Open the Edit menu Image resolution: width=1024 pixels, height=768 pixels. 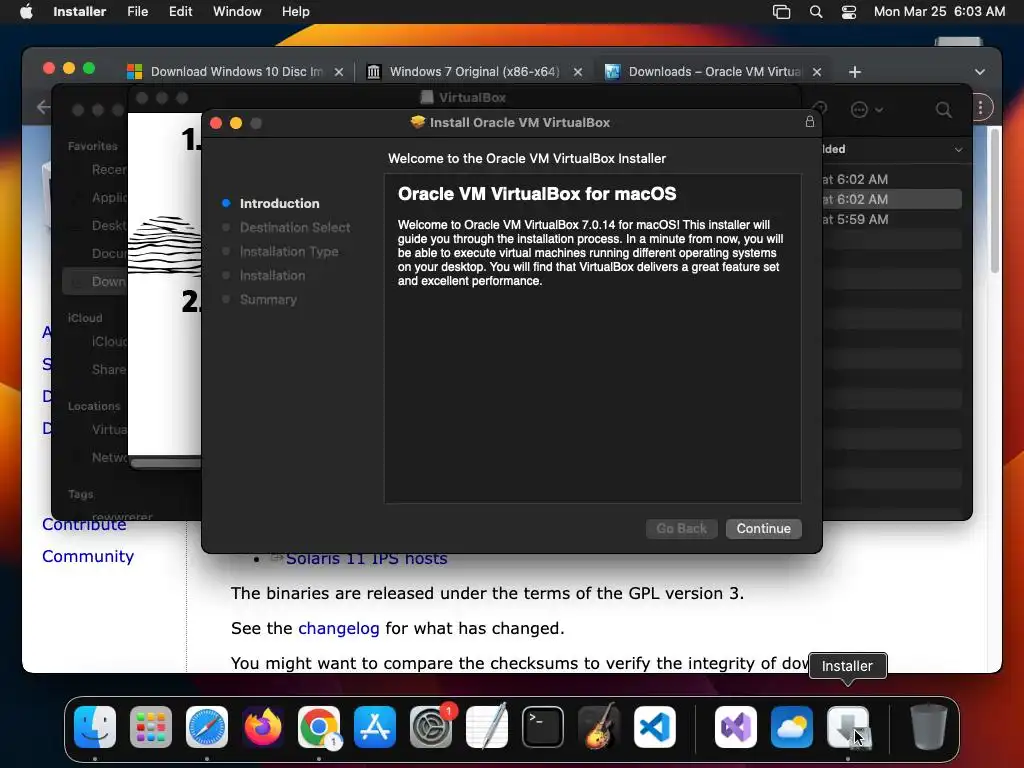click(180, 12)
